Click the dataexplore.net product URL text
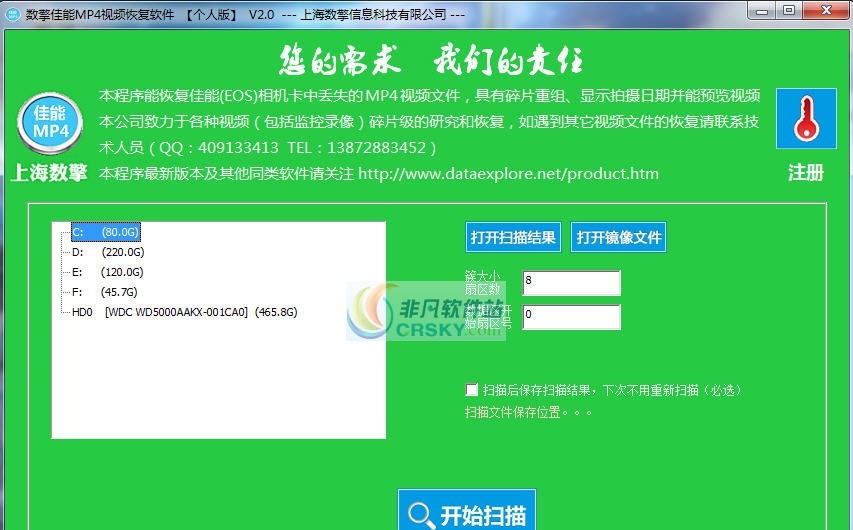The image size is (853, 530). point(508,174)
